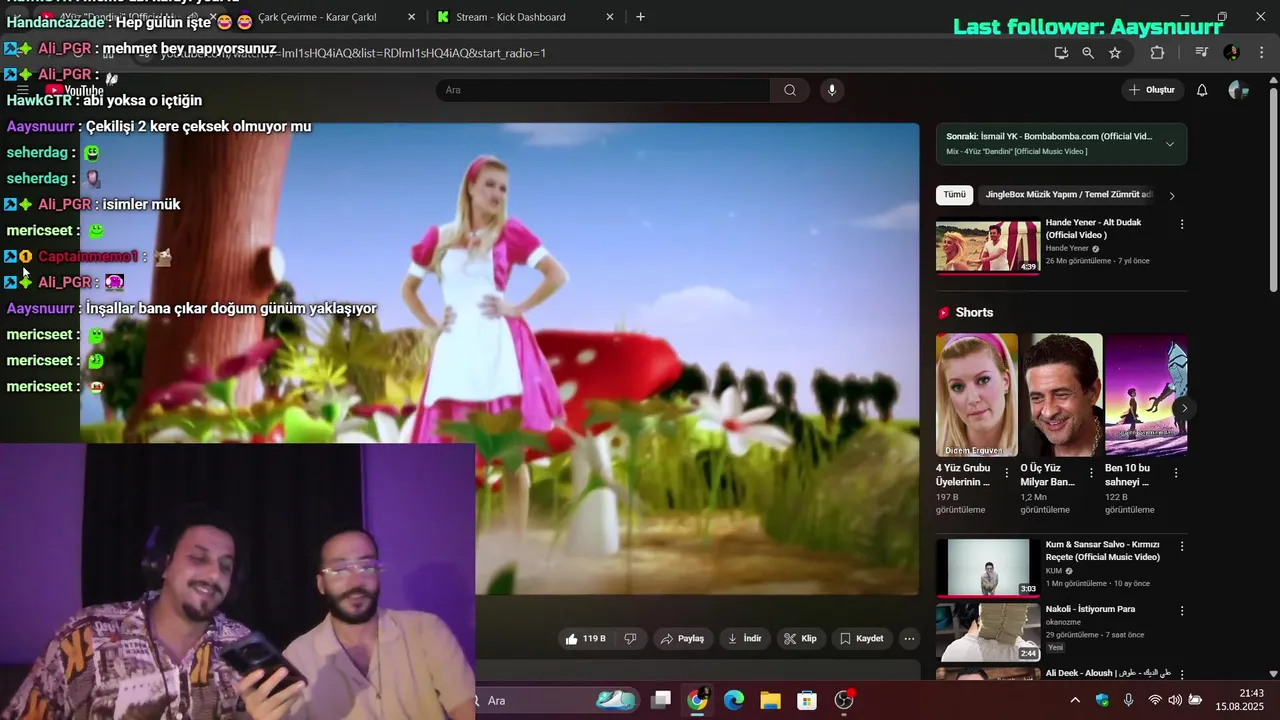The width and height of the screenshot is (1280, 720).
Task: Open Chrome's three-dot menu
Action: click(x=1262, y=53)
